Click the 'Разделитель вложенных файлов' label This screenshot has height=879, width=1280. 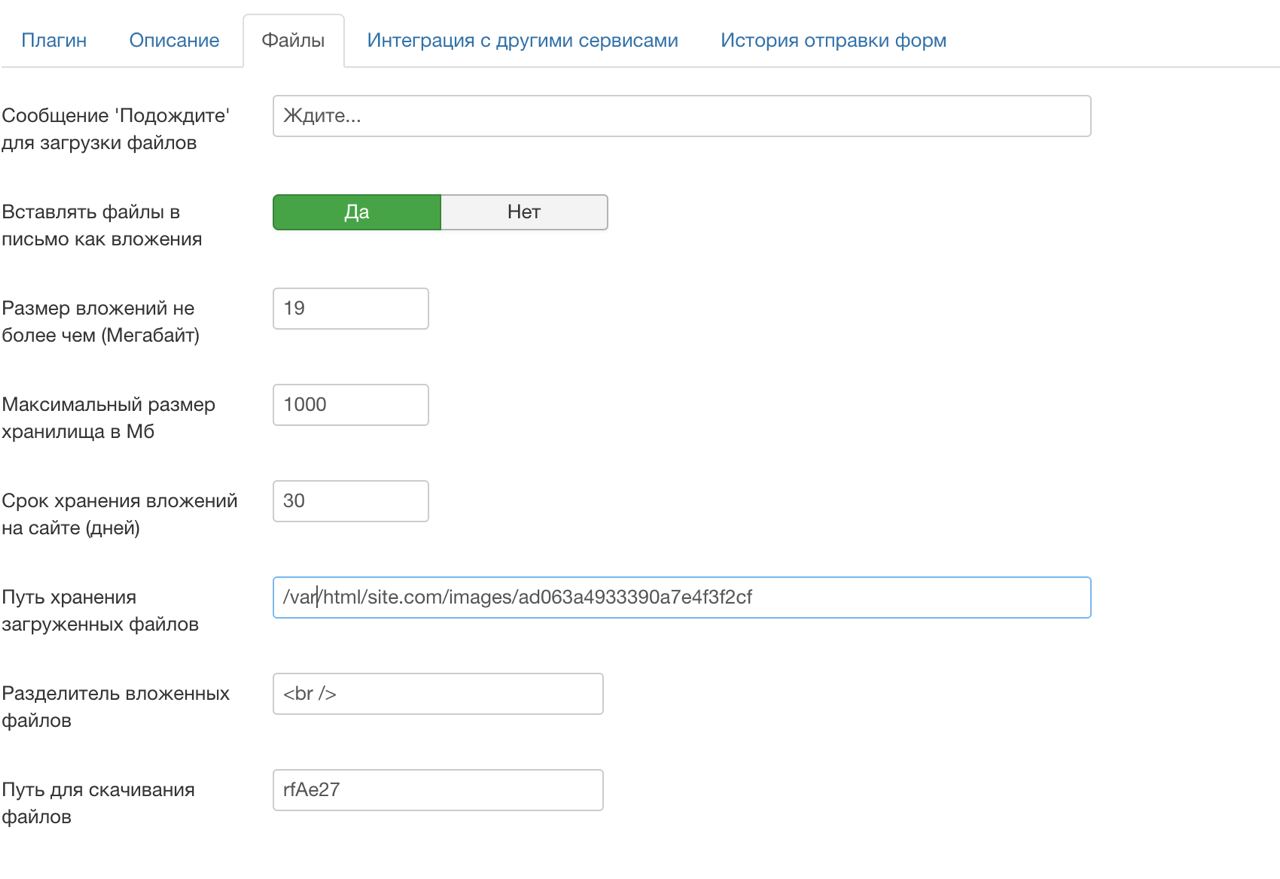pos(115,707)
